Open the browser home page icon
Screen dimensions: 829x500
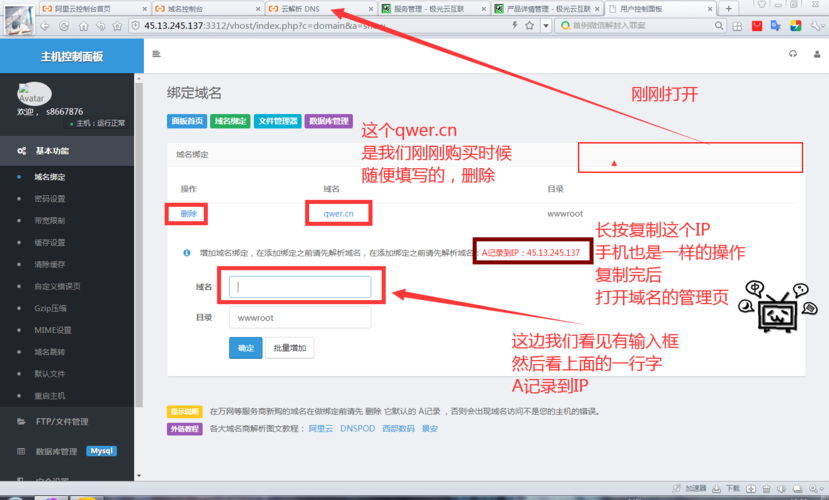pyautogui.click(x=83, y=26)
